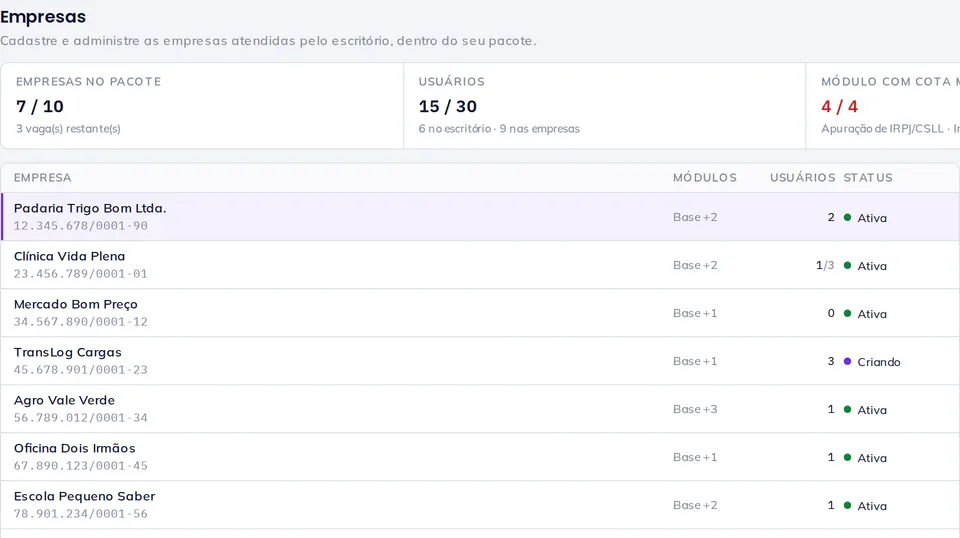Image resolution: width=960 pixels, height=538 pixels.
Task: Click the Empresa column header
Action: [43, 177]
